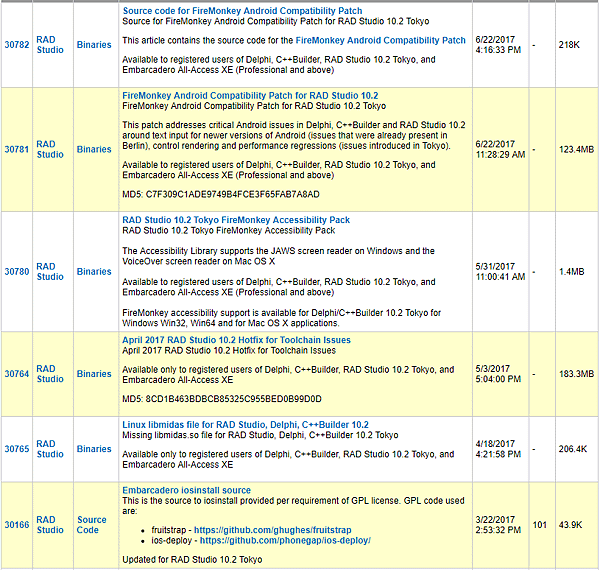Click RAD Studio link in row 30765
Screen dimensions: 600x570
click(x=50, y=449)
